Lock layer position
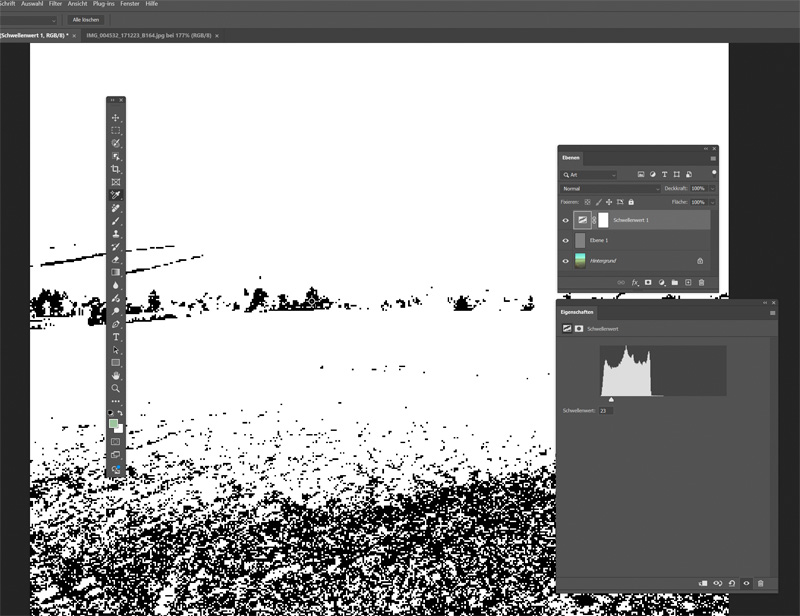The image size is (800, 616). (609, 202)
